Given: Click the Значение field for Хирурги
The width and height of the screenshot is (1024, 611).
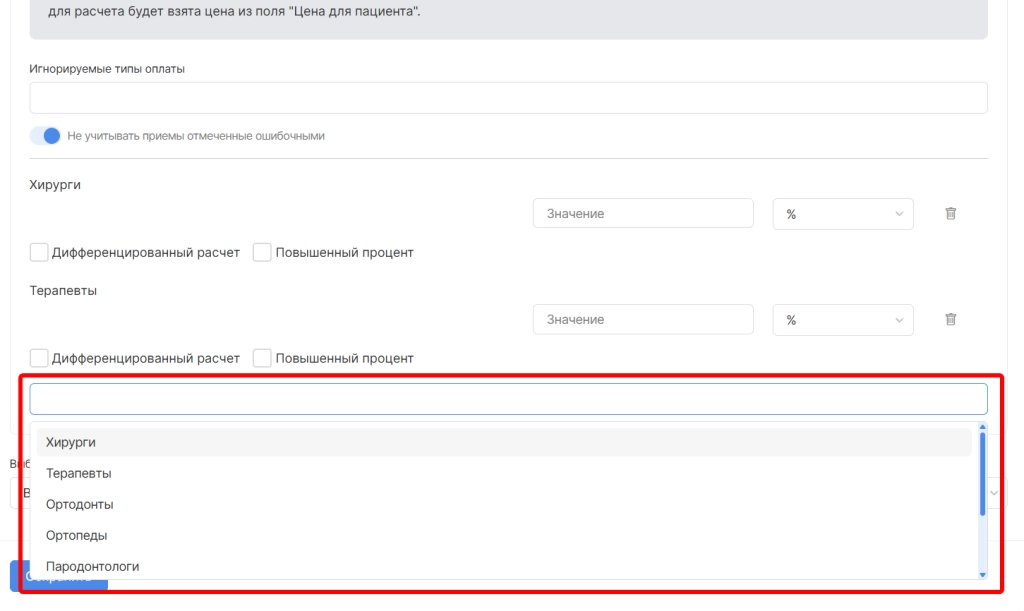Looking at the screenshot, I should (x=642, y=214).
